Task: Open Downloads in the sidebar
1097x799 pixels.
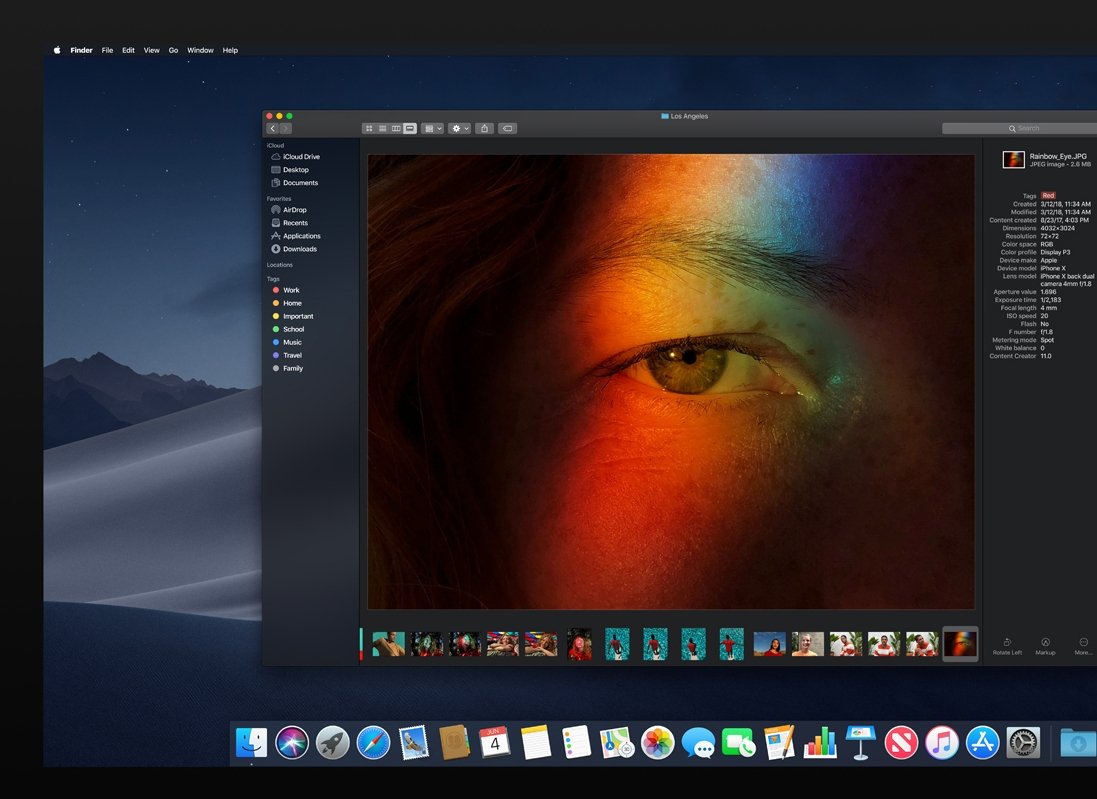Action: coord(294,249)
